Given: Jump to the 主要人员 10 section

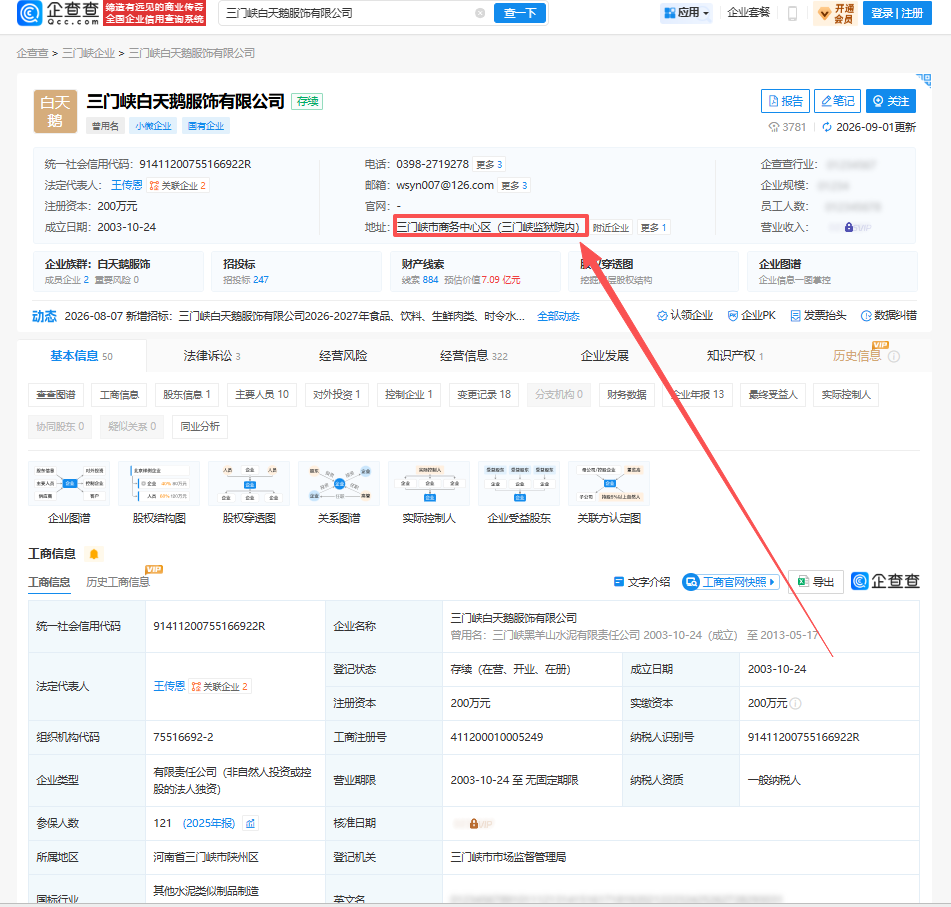Looking at the screenshot, I should tap(262, 394).
